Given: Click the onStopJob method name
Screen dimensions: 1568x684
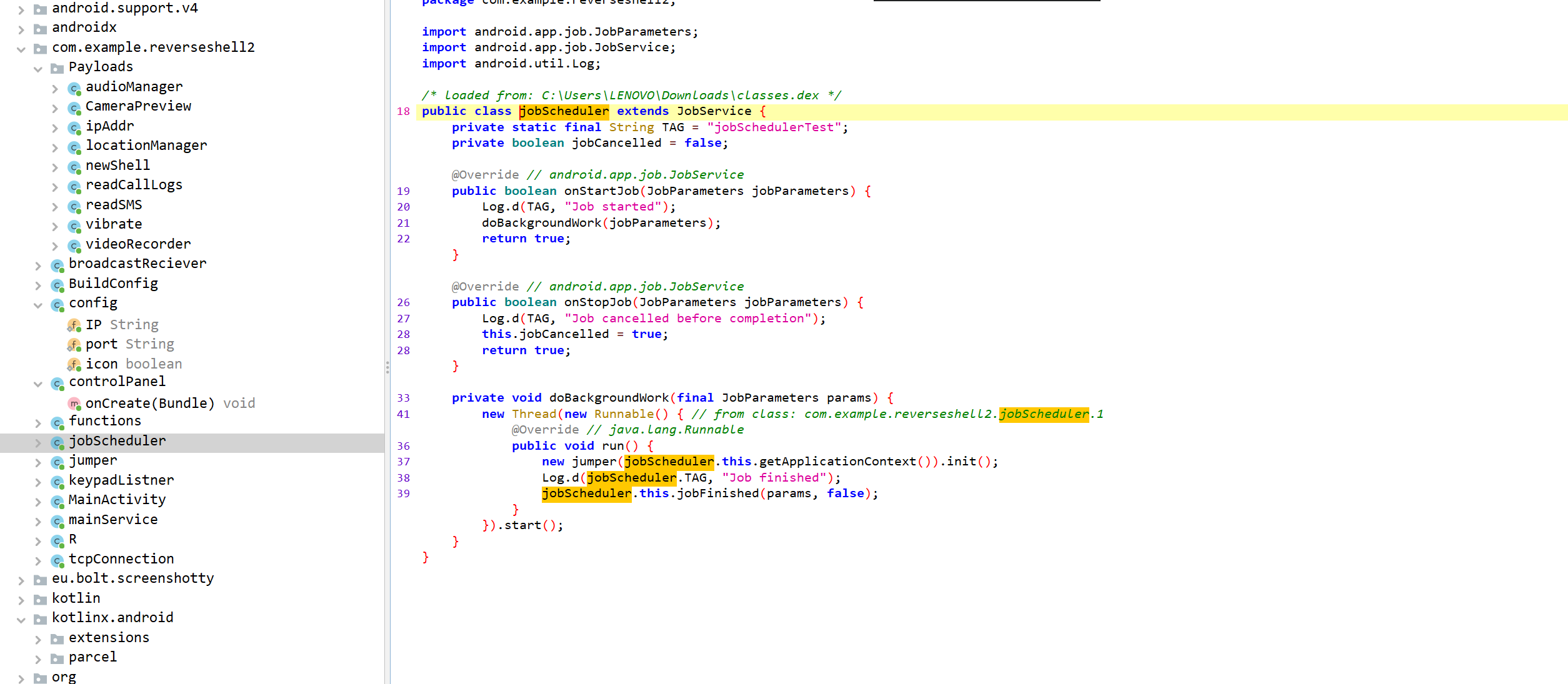Looking at the screenshot, I should (597, 302).
